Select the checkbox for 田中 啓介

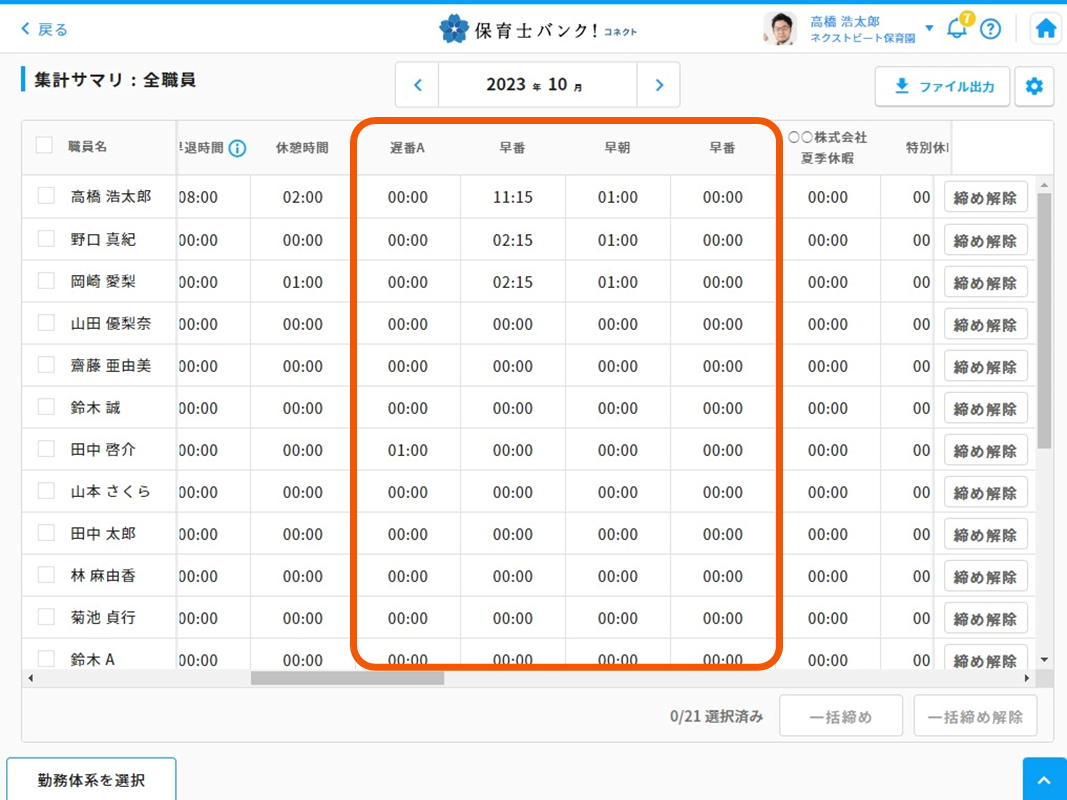(x=46, y=449)
